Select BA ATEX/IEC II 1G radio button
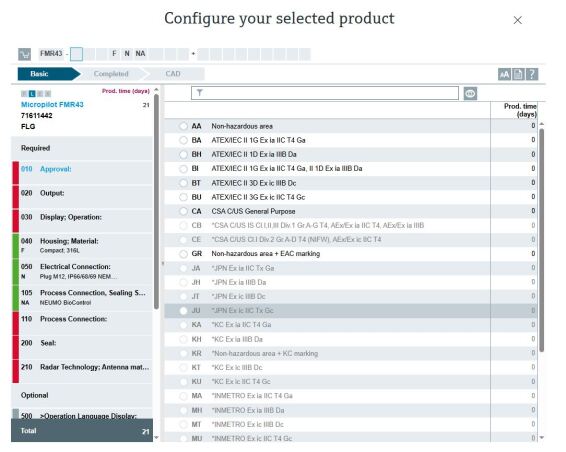Viewport: 566px width, 452px height. click(x=183, y=140)
